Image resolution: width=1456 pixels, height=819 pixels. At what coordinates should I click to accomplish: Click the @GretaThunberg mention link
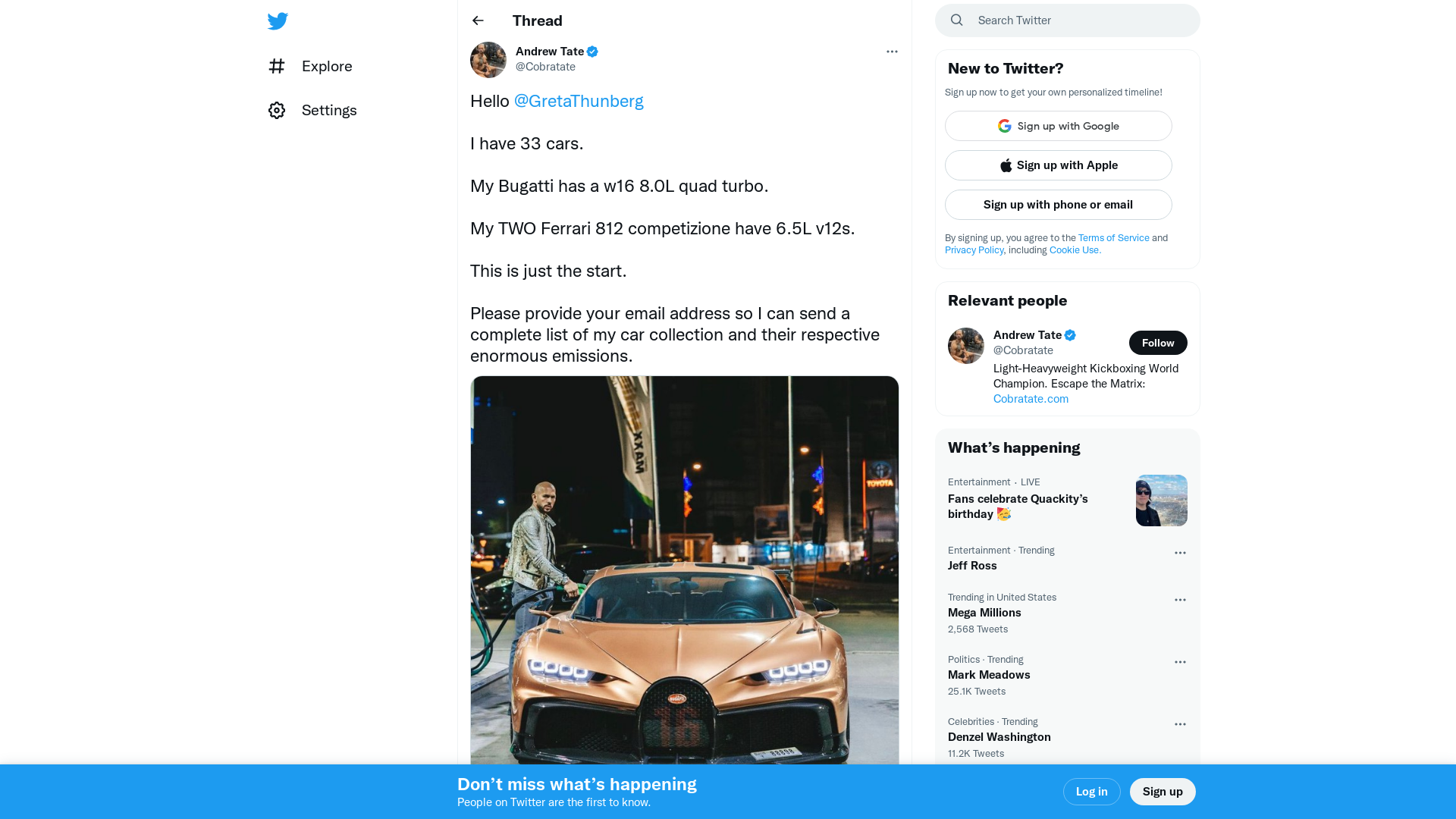pos(578,101)
